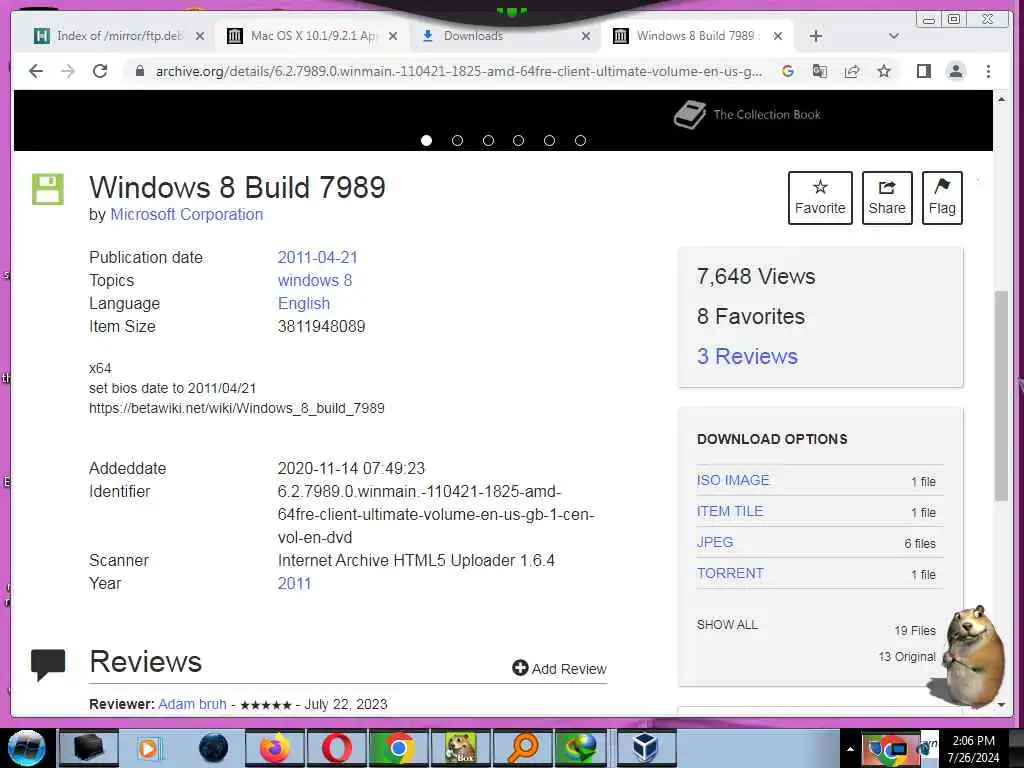Favorite this item with the star button
1024x768 pixels.
(820, 198)
